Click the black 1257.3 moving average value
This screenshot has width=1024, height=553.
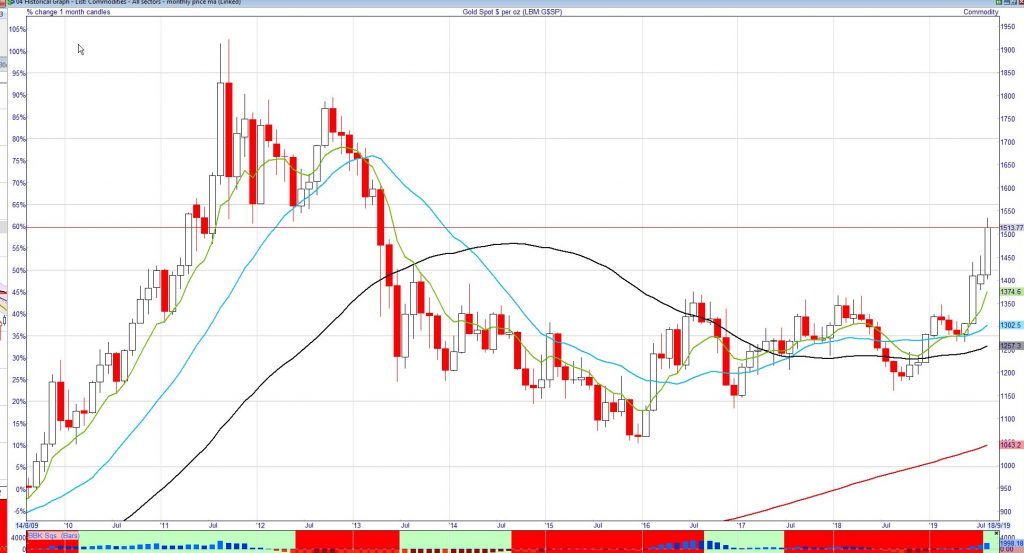(x=1010, y=346)
